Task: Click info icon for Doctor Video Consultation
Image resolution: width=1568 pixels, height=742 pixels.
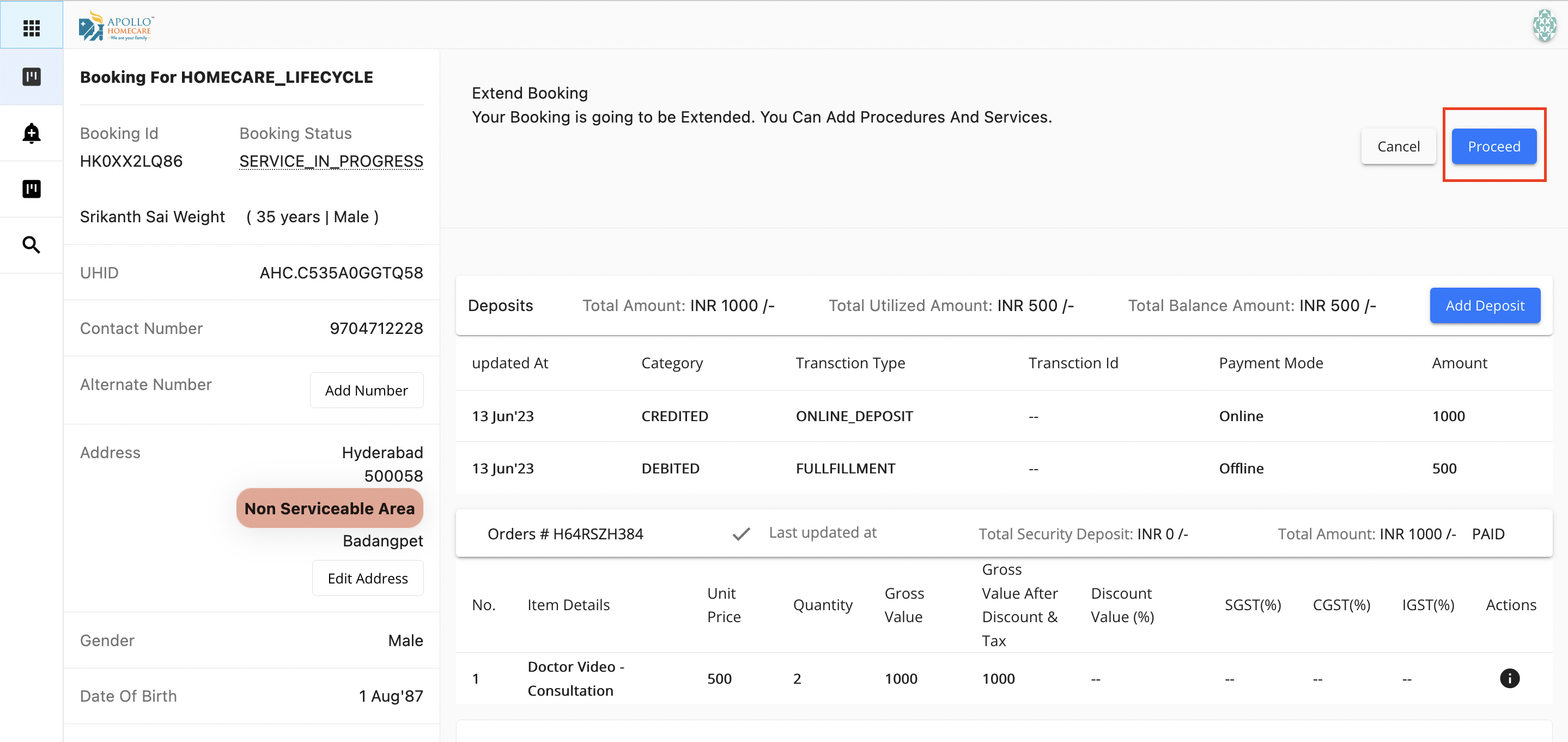Action: (1509, 678)
